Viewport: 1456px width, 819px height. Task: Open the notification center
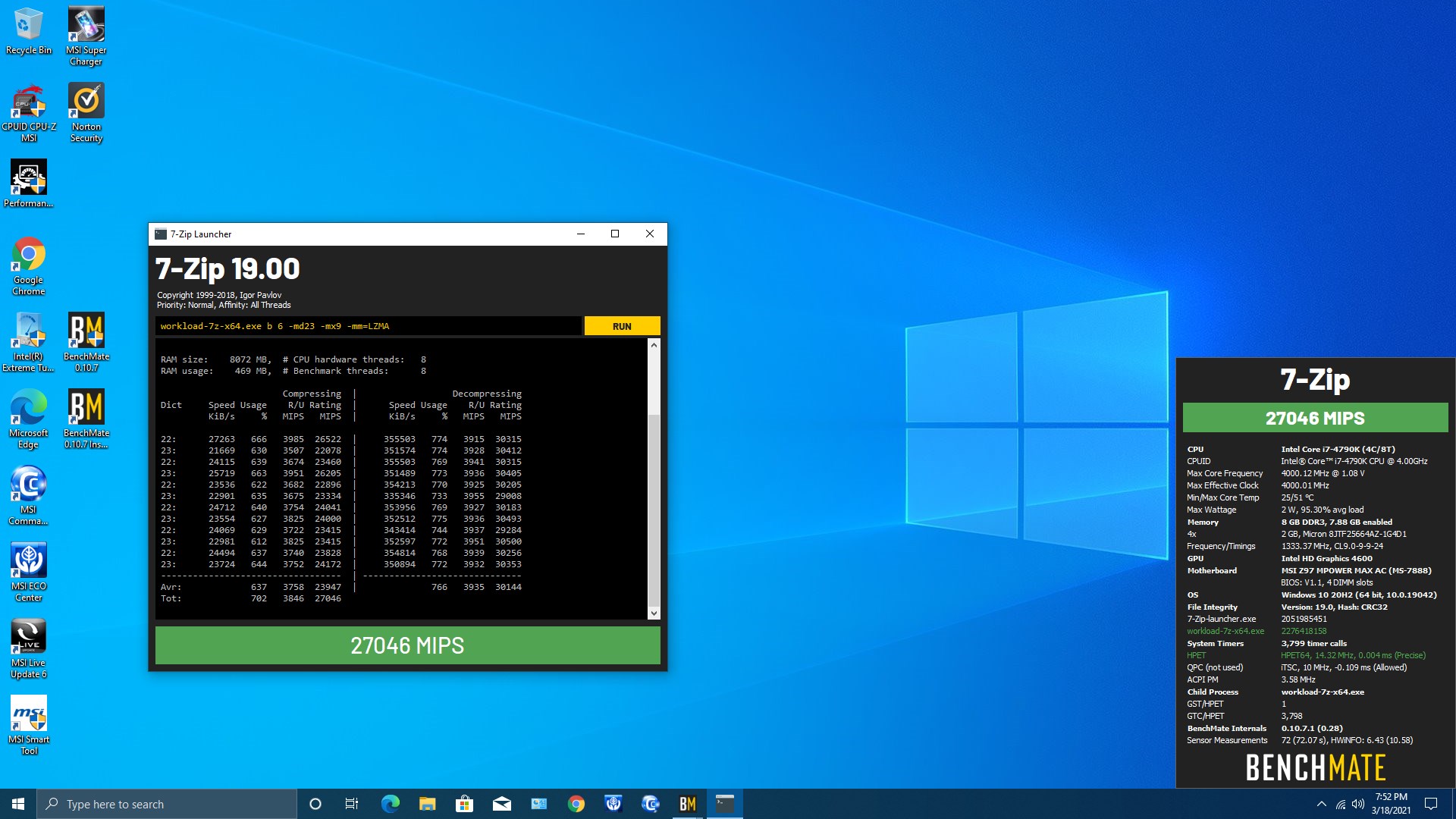click(x=1431, y=804)
